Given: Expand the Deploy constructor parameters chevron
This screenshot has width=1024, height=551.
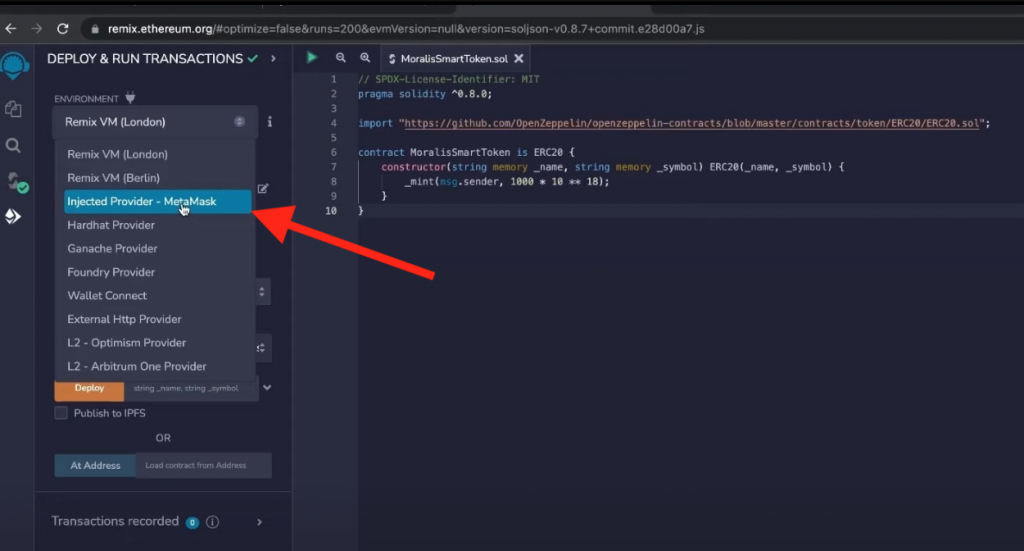Looking at the screenshot, I should (267, 388).
